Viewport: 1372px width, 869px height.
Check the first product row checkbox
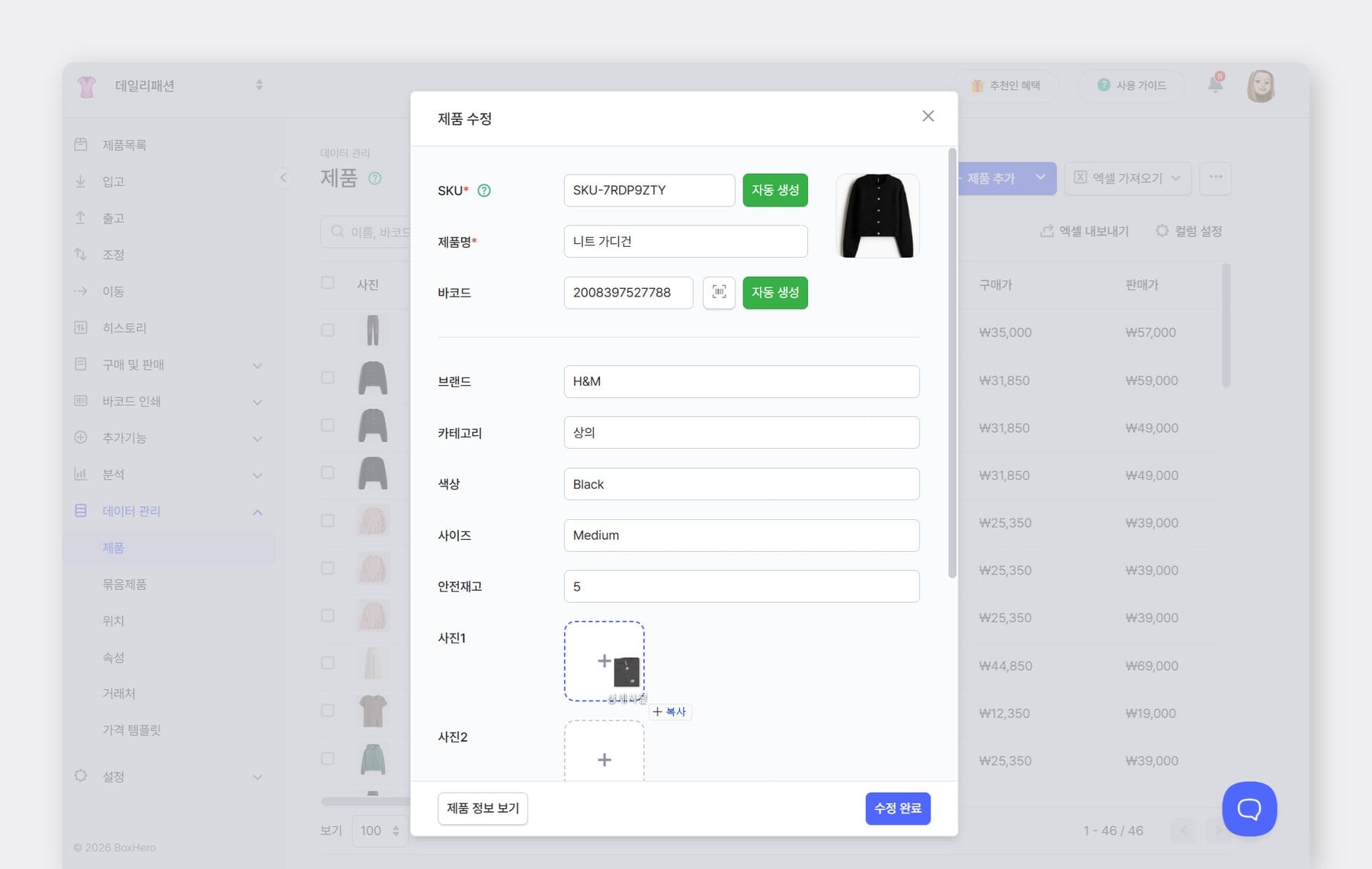(328, 330)
